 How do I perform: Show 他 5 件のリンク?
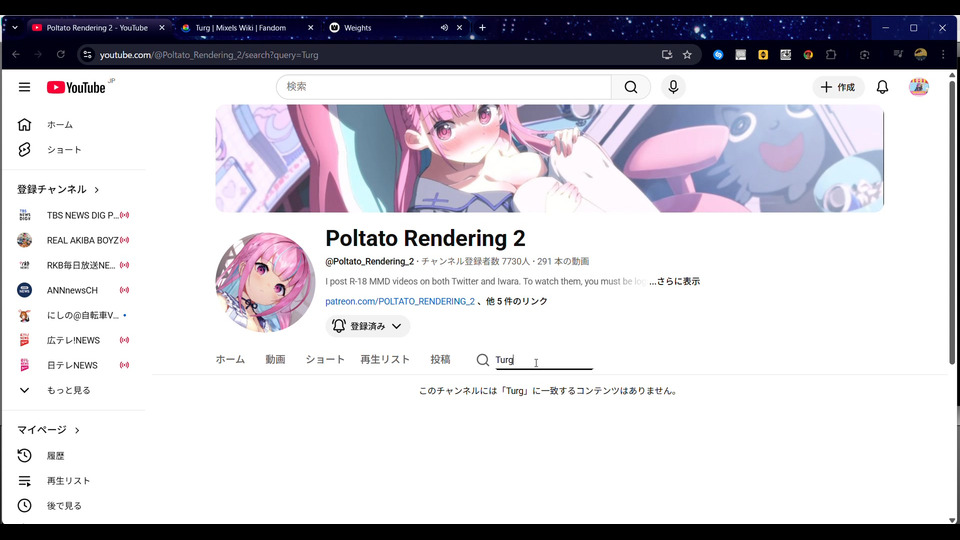517,301
